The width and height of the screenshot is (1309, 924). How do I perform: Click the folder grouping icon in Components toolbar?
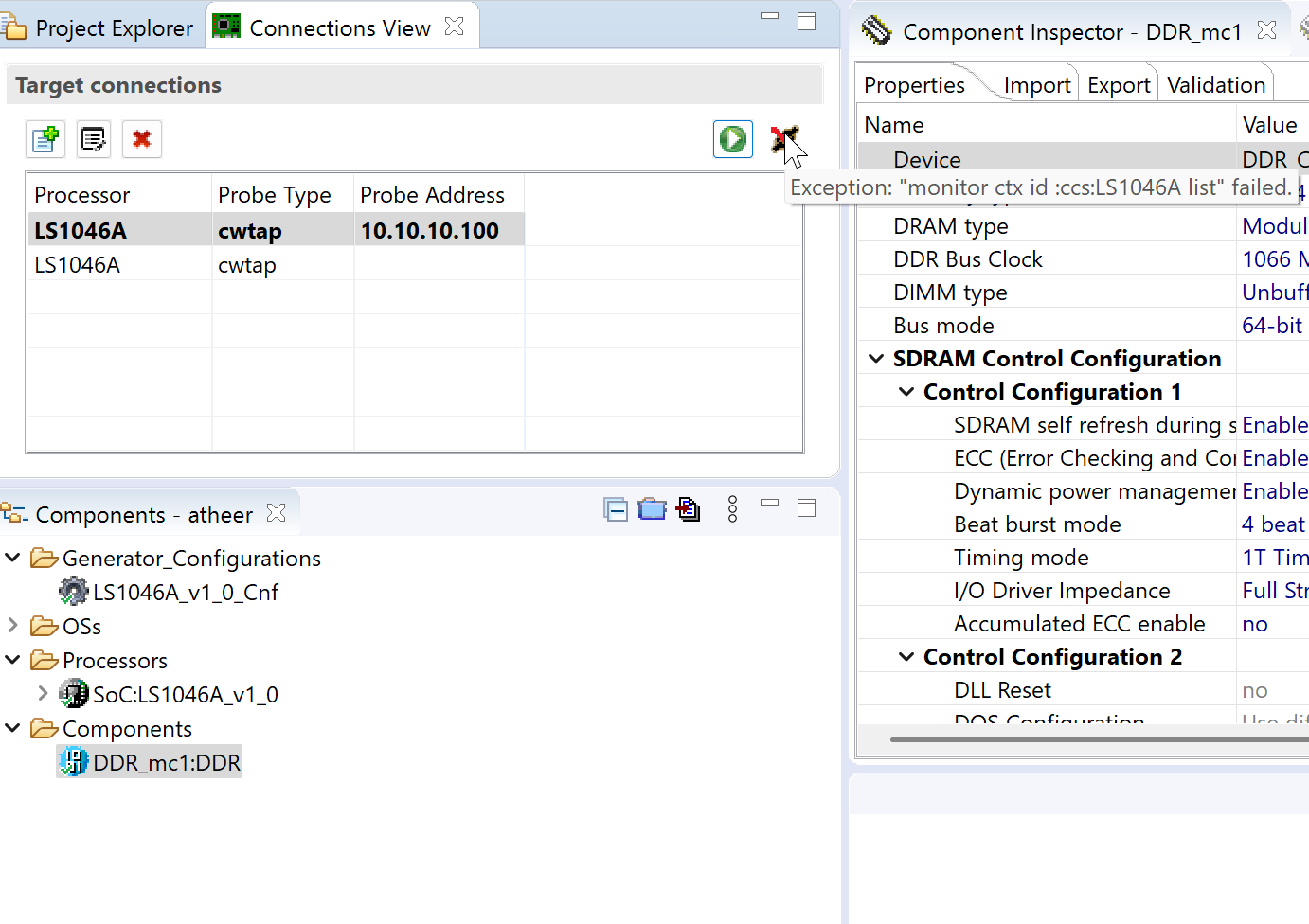pos(652,508)
